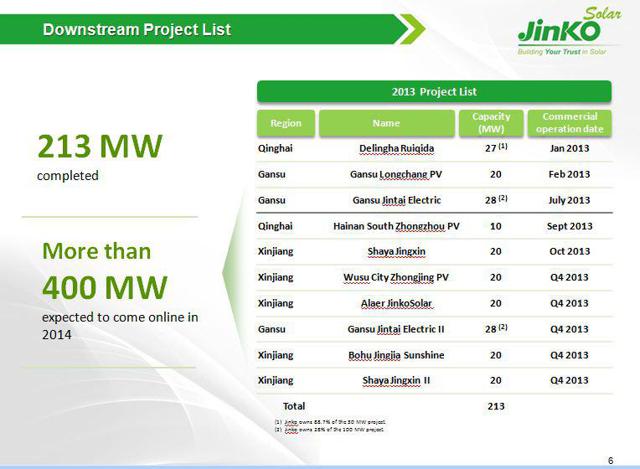
Task: Select the '400 MW' headline text
Action: tap(105, 287)
